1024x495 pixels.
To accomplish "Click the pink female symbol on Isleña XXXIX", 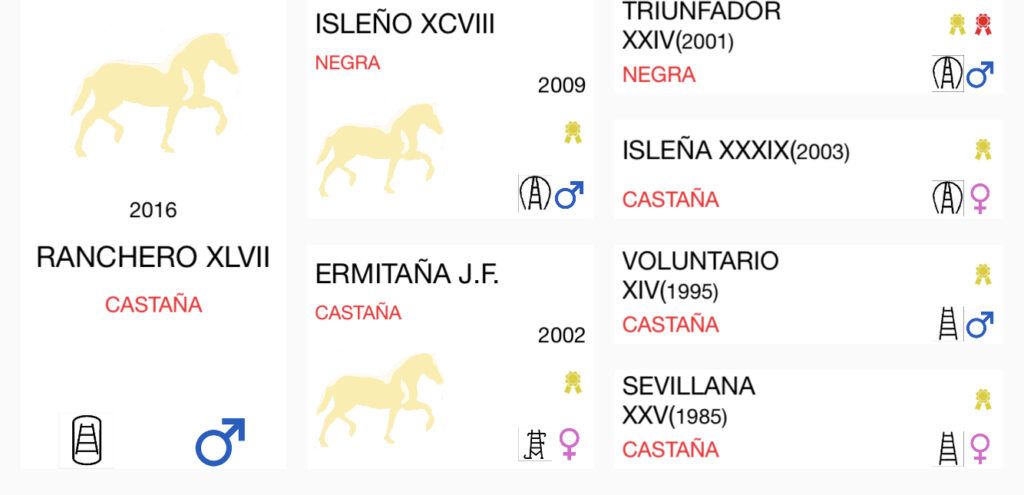I will pyautogui.click(x=980, y=199).
